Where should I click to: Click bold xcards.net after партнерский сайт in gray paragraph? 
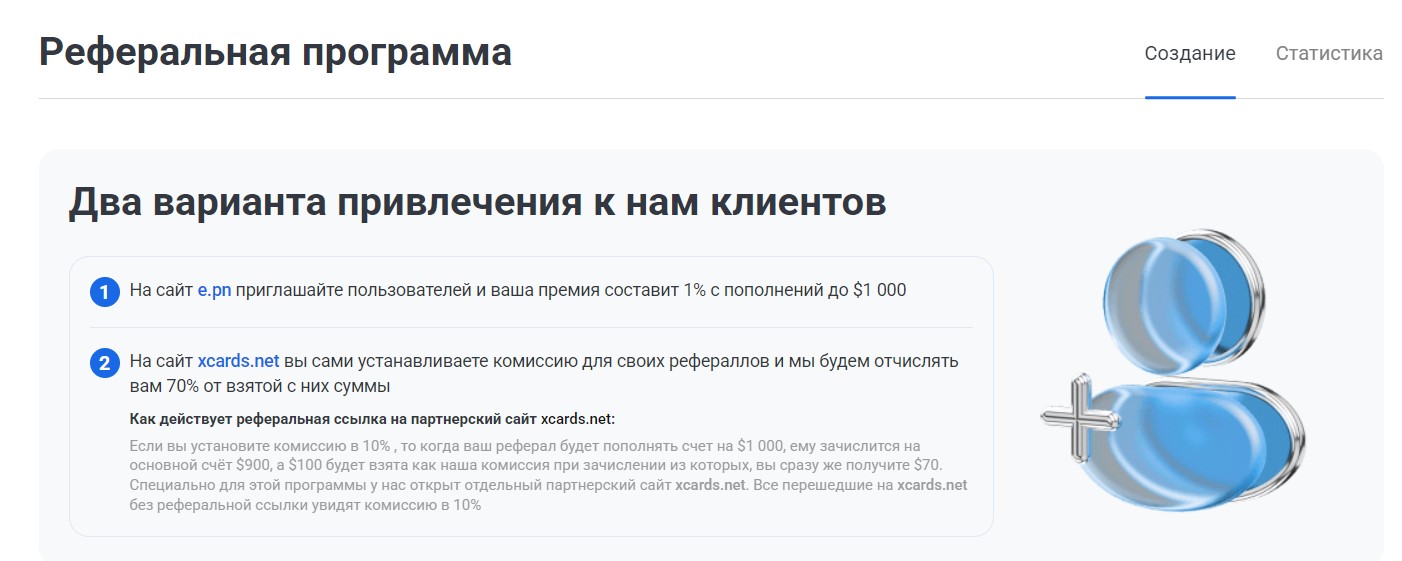pyautogui.click(x=710, y=485)
